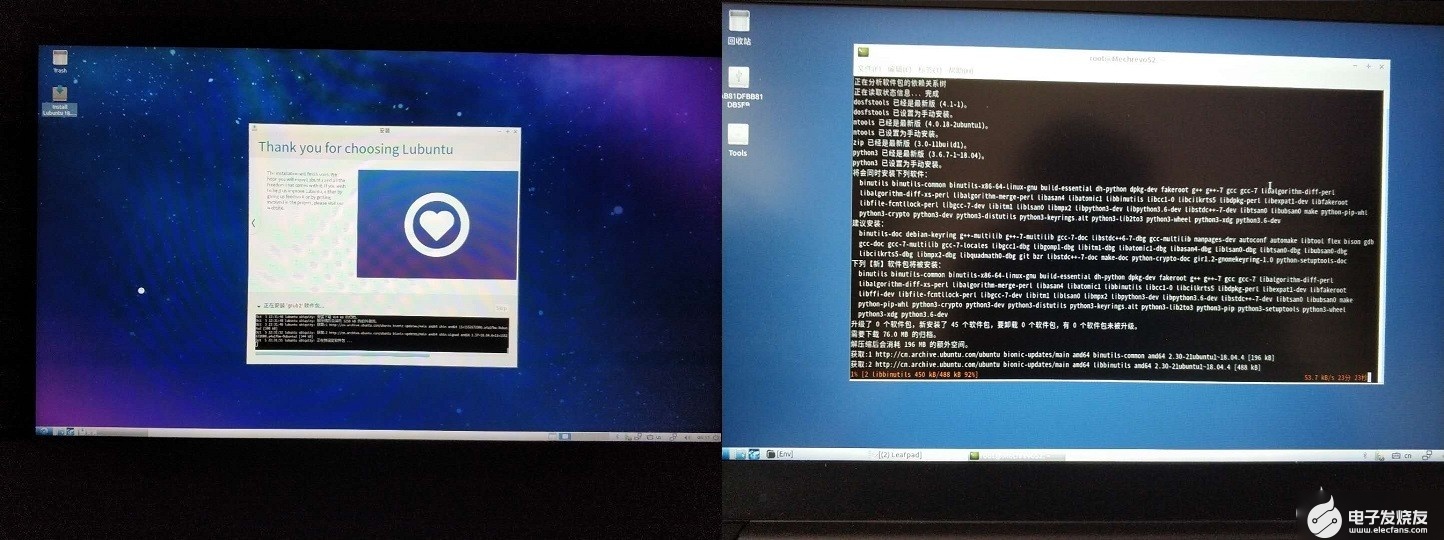The height and width of the screenshot is (540, 1444).
Task: Click the heart slide image in the installer
Action: pyautogui.click(x=436, y=225)
